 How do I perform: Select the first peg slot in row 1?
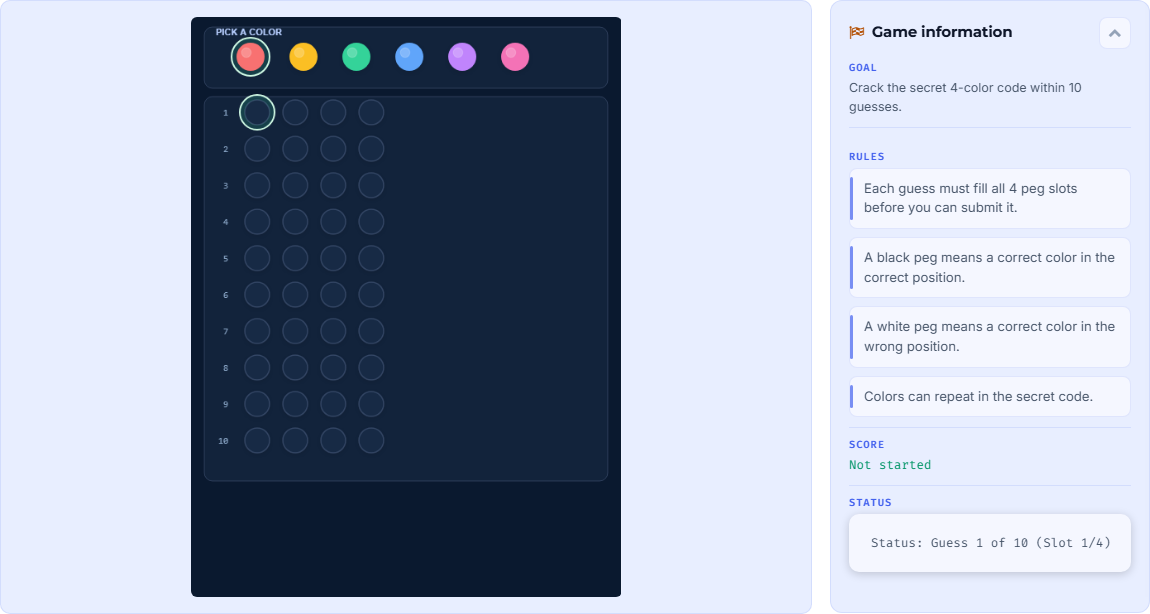coord(257,113)
